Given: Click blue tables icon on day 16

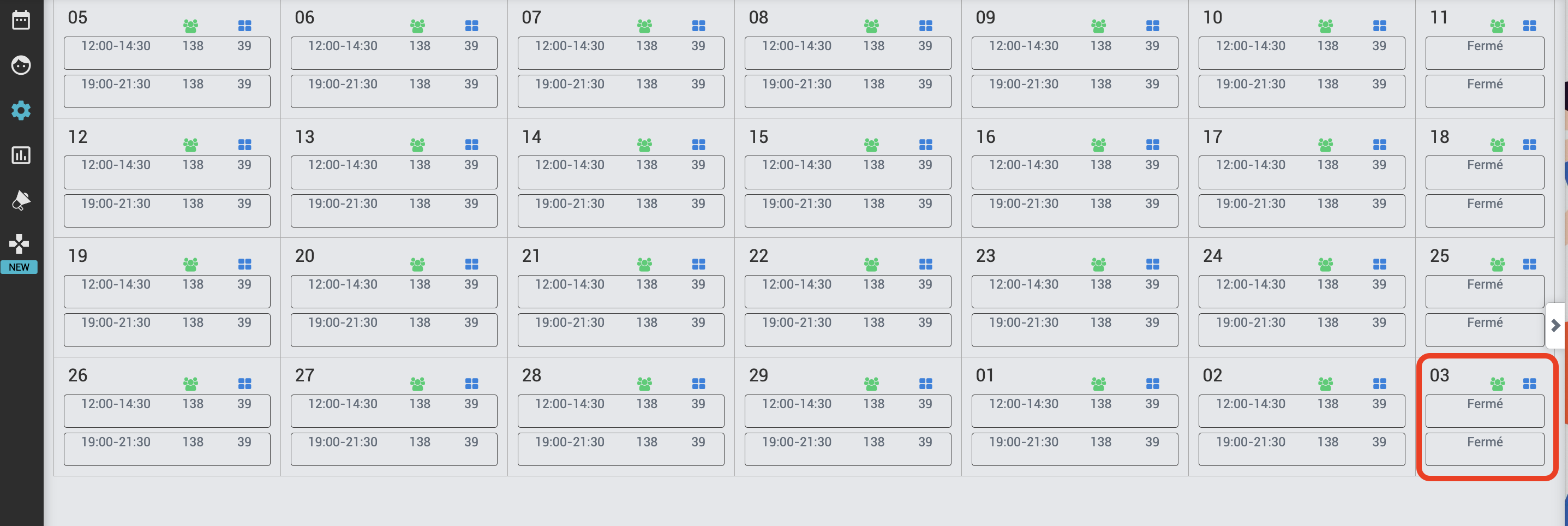Looking at the screenshot, I should point(1152,145).
